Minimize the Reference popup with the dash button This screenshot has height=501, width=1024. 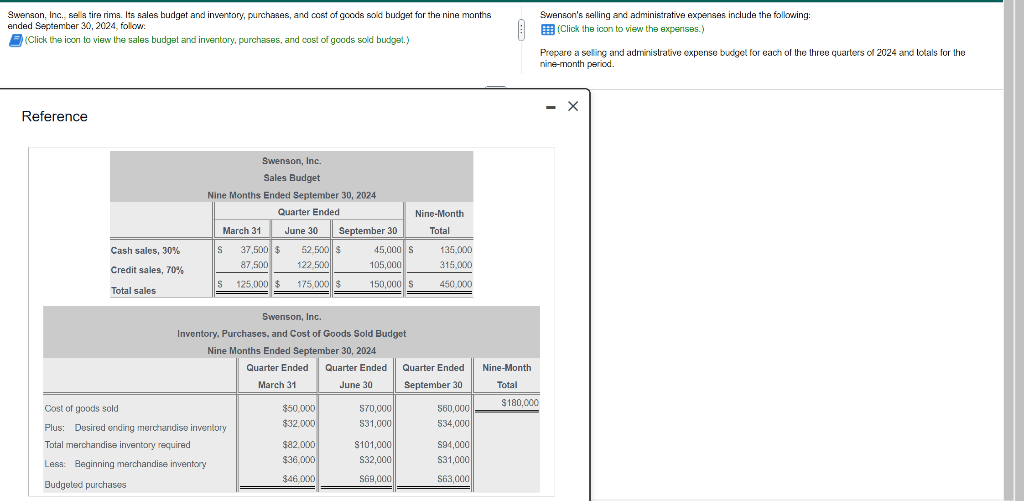tap(551, 106)
